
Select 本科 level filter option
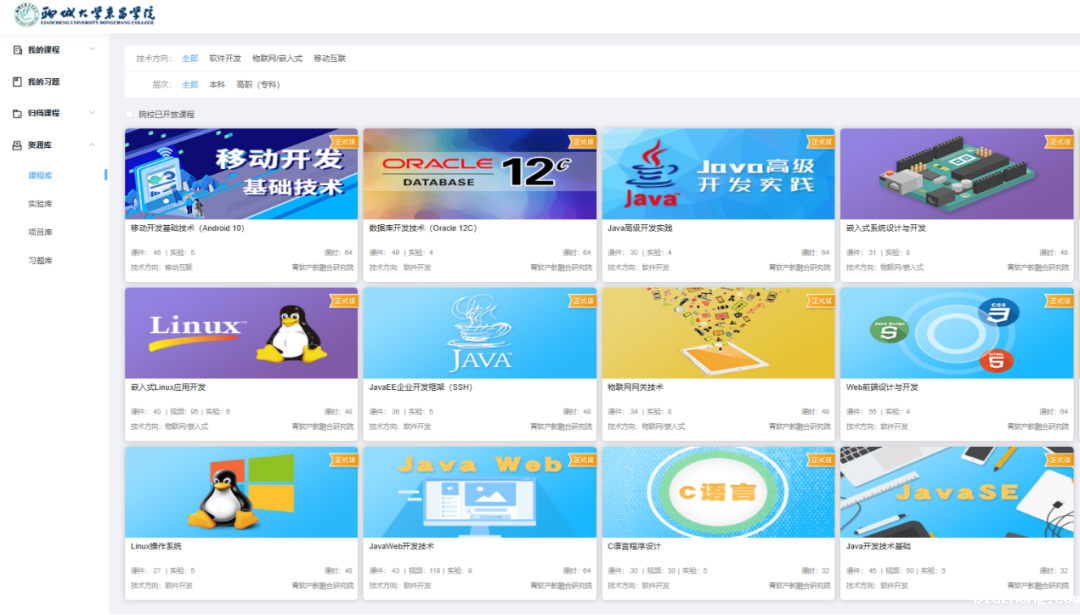pyautogui.click(x=217, y=85)
